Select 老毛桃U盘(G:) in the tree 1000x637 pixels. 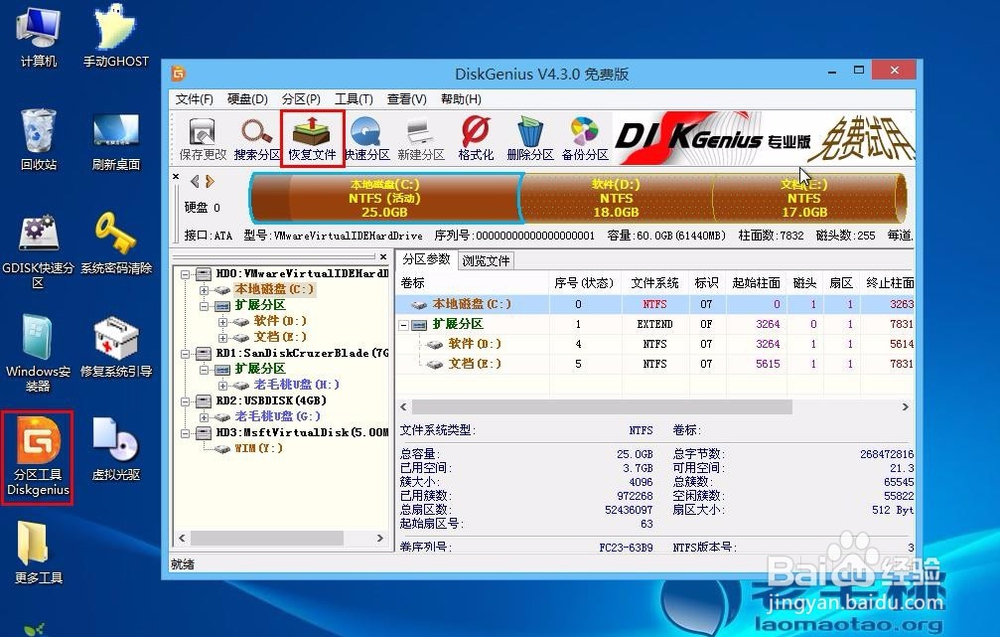277,416
